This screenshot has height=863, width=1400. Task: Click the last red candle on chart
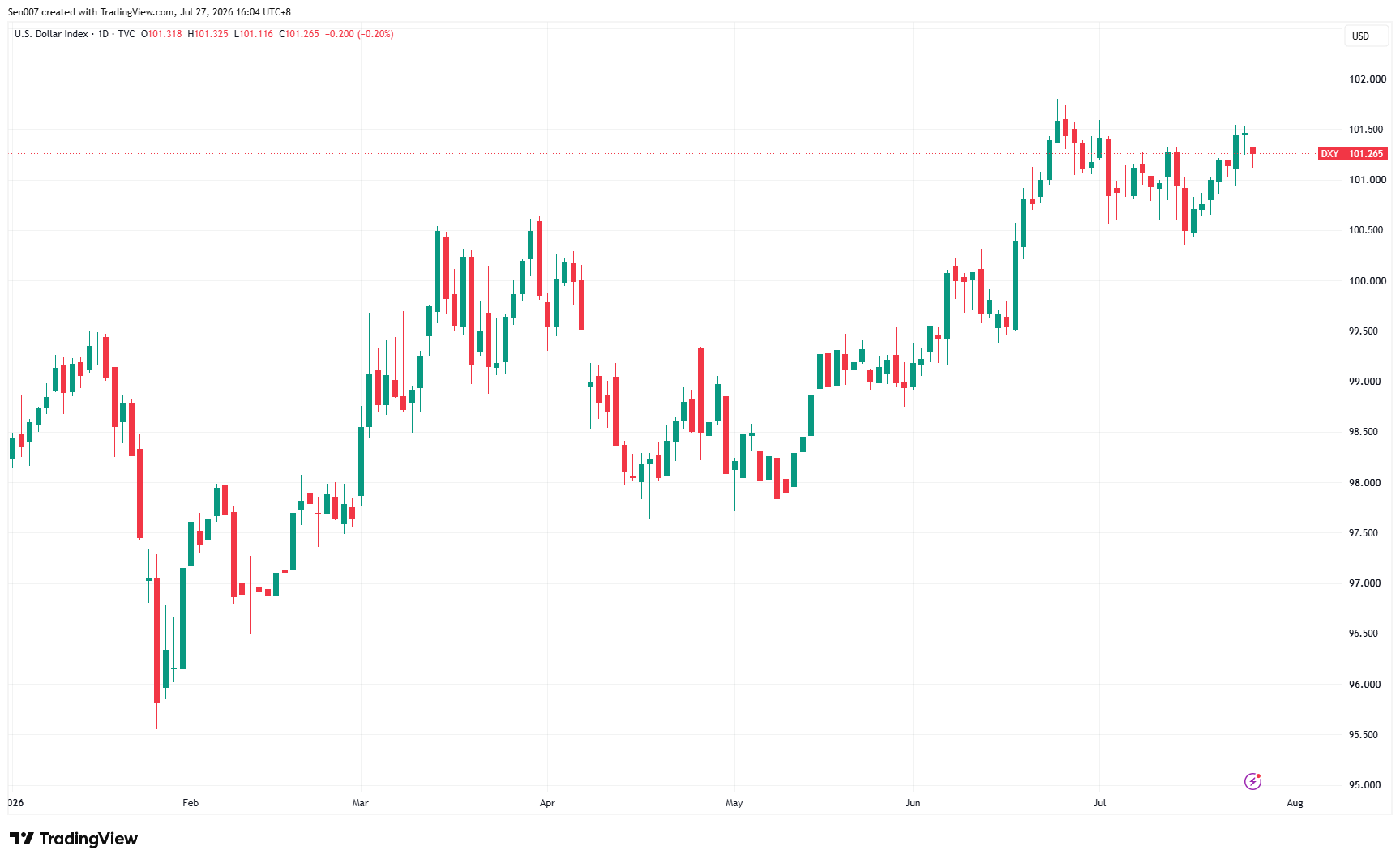pyautogui.click(x=1252, y=152)
